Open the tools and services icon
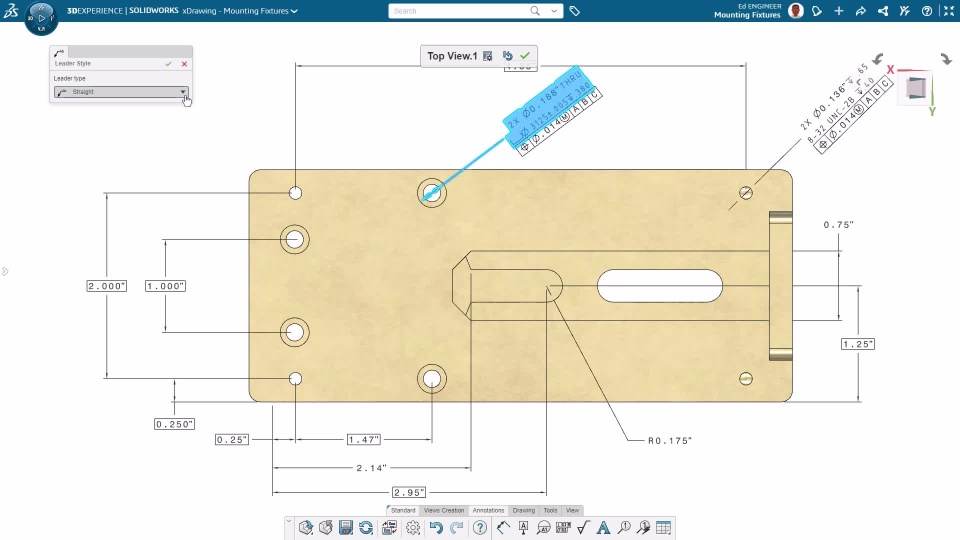The width and height of the screenshot is (960, 540). [905, 11]
